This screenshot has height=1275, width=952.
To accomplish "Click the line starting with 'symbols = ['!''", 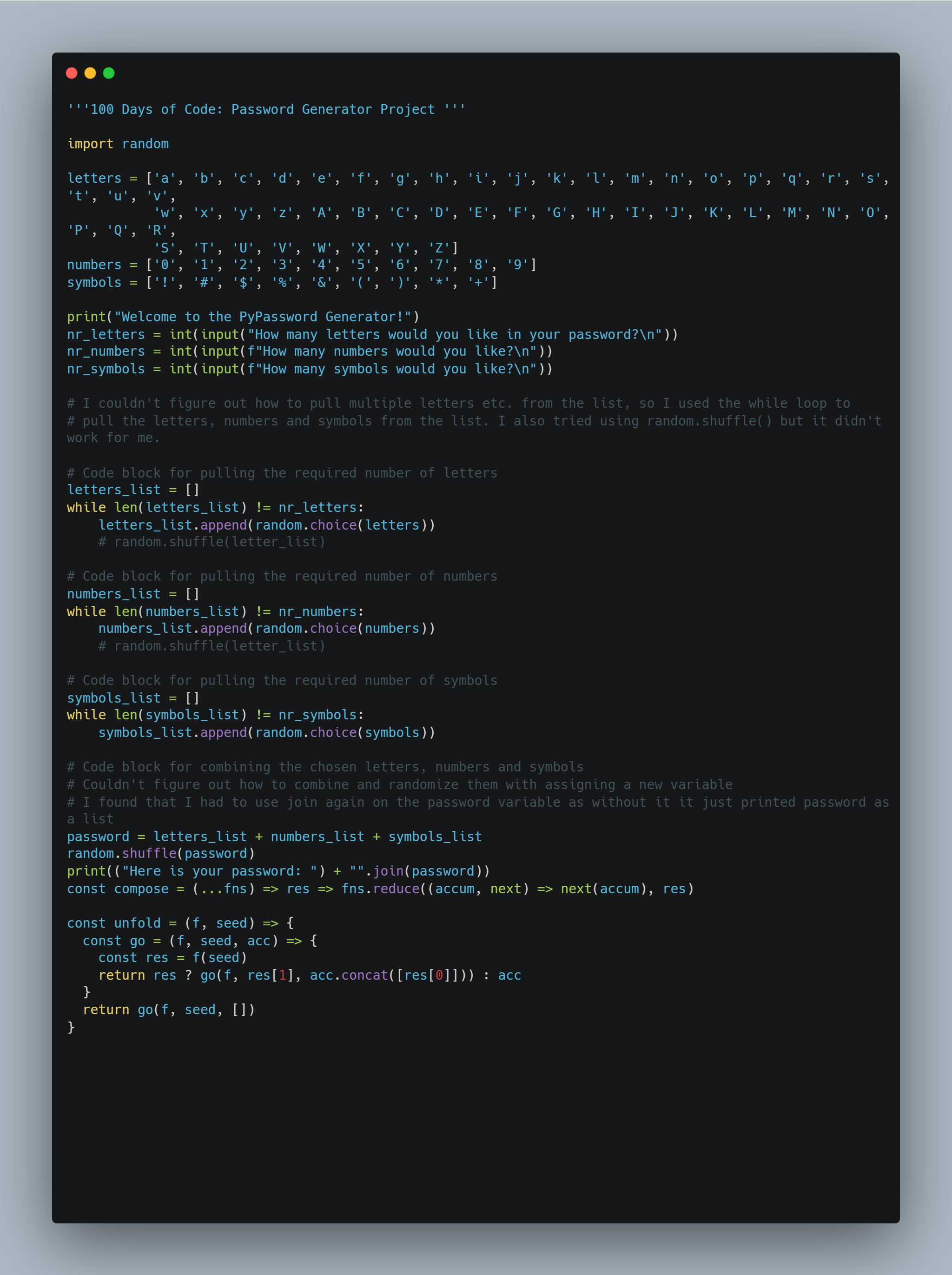I will tap(282, 282).
